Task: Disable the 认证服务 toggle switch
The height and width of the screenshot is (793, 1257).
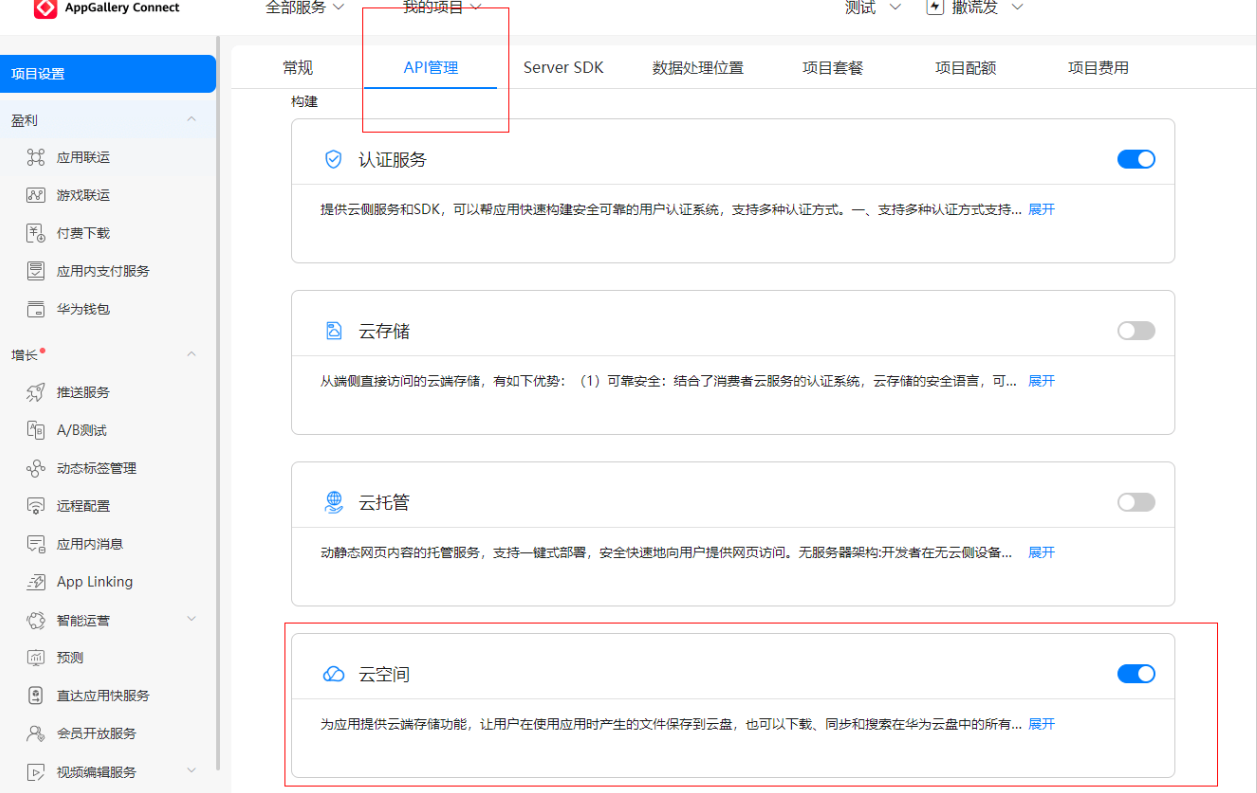Action: tap(1136, 159)
